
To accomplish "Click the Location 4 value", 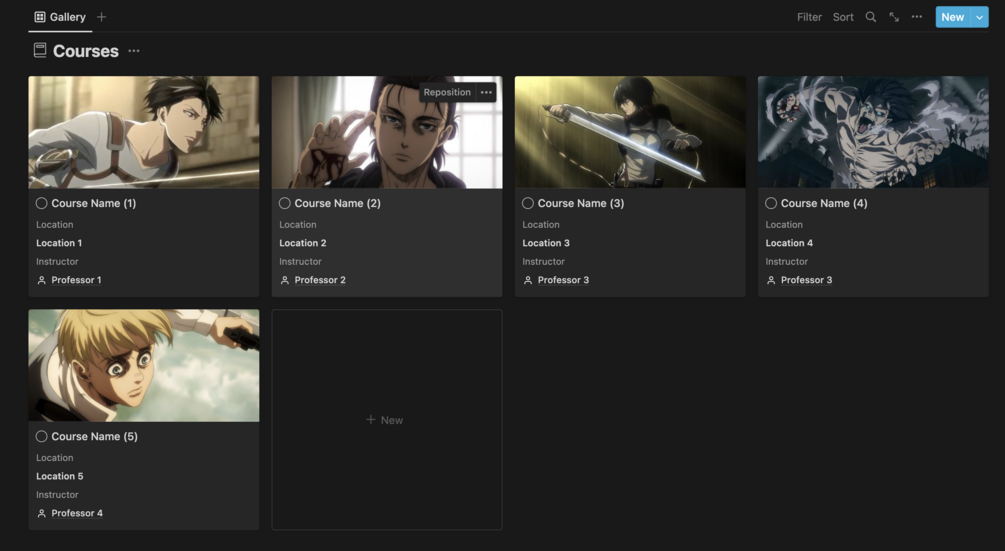I will pyautogui.click(x=789, y=243).
